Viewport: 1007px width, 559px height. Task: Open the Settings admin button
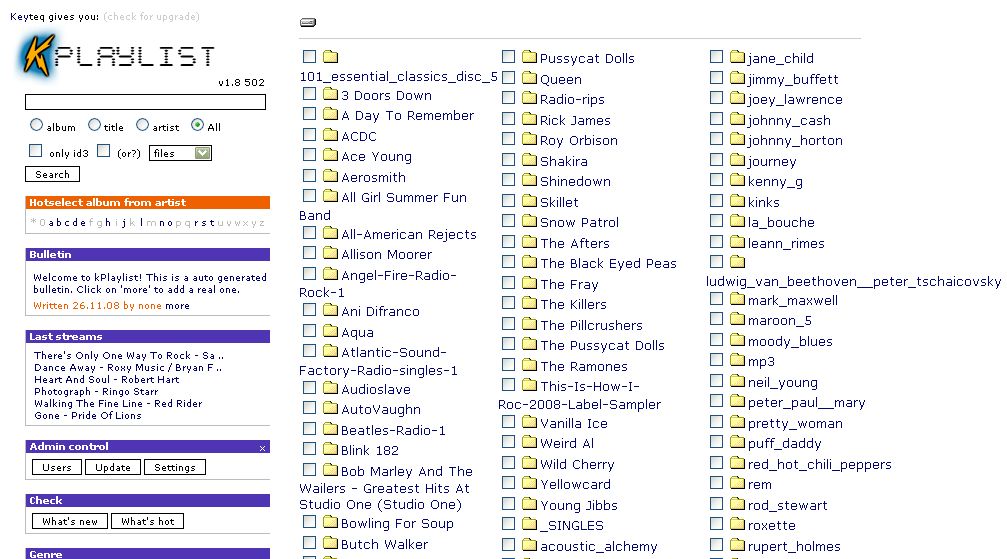(175, 467)
